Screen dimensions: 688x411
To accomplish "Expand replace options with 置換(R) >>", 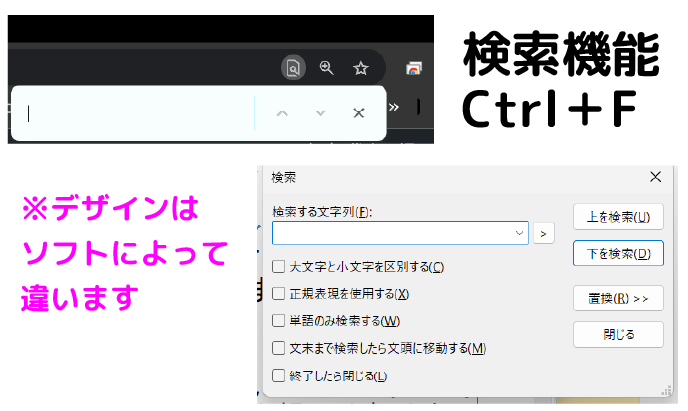I will point(618,298).
